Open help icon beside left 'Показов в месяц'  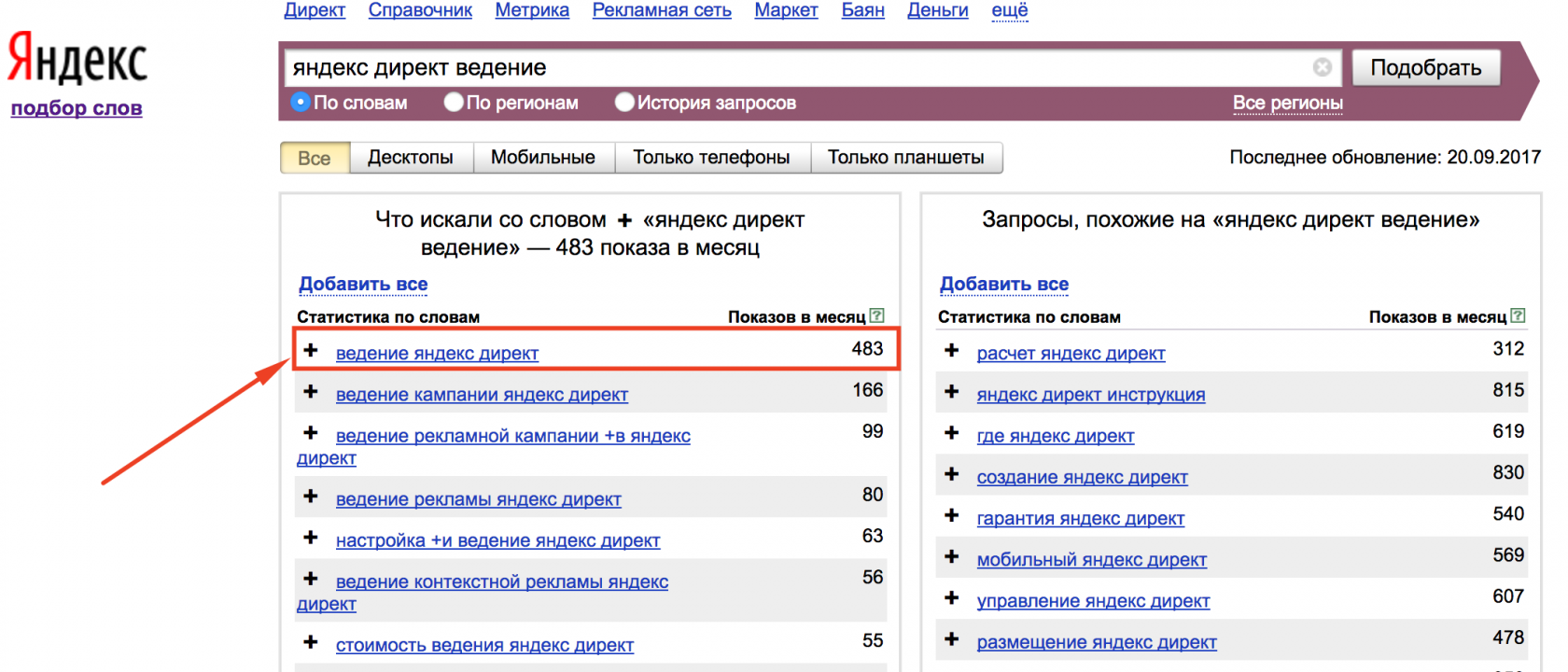(876, 315)
